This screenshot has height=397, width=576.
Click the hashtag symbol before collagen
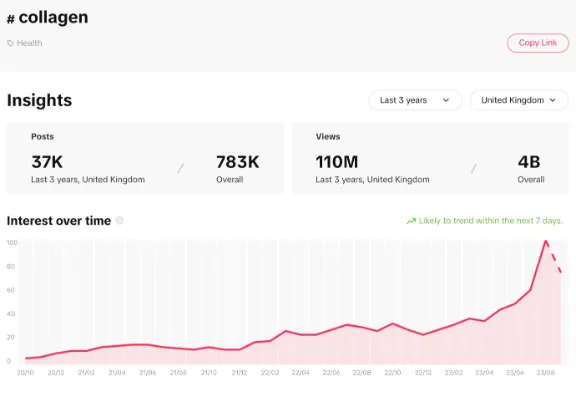tap(11, 19)
